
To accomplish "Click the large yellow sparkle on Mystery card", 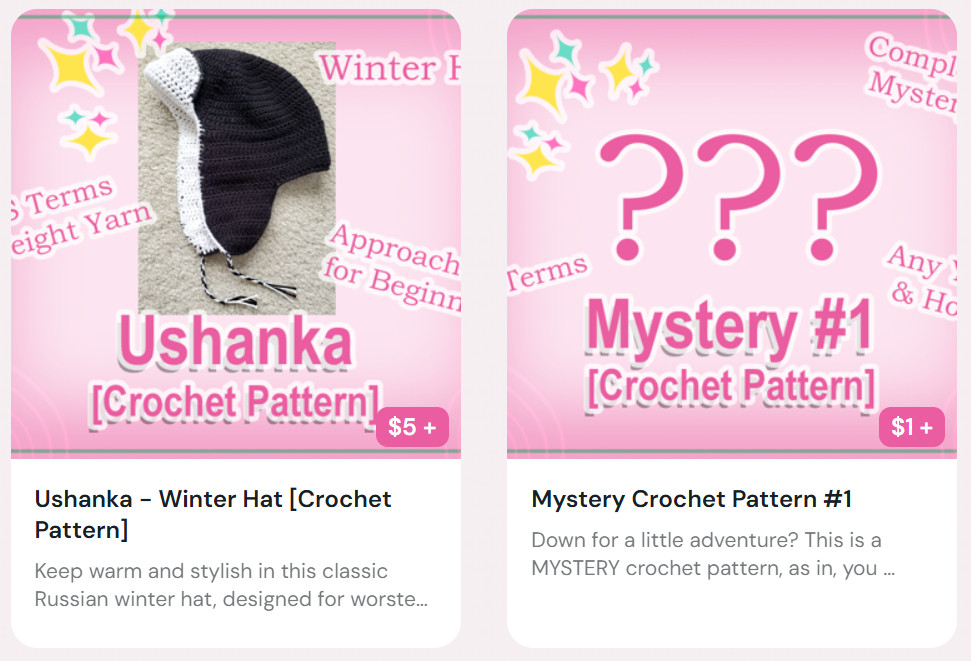I will tap(541, 83).
